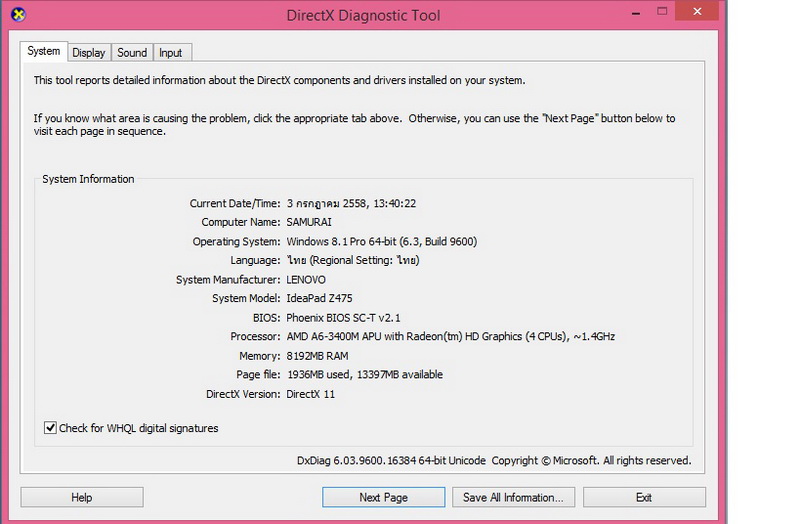Open the Sound tab
The height and width of the screenshot is (524, 800).
pyautogui.click(x=132, y=53)
